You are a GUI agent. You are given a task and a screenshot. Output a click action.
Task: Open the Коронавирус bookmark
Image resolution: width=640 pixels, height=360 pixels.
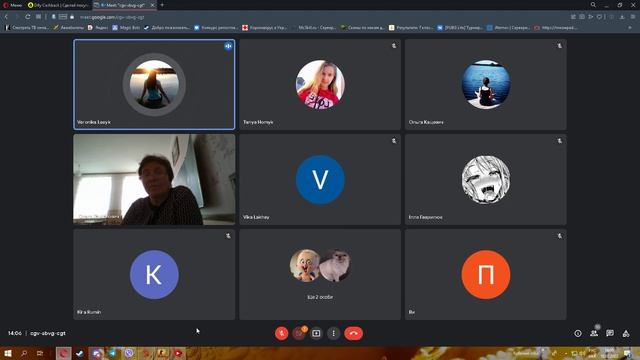tap(264, 28)
